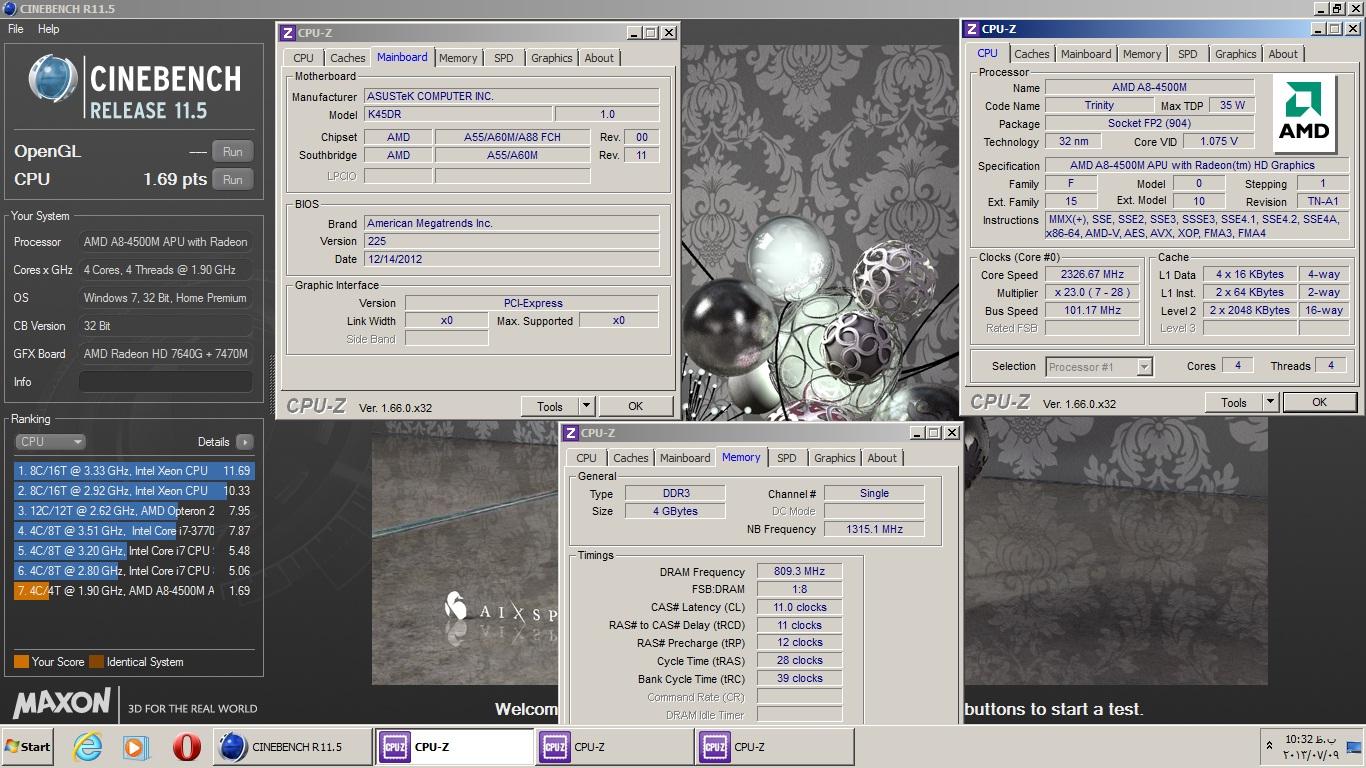This screenshot has height=768, width=1366.
Task: Select the first CPU-Z taskbar button
Action: [x=455, y=747]
